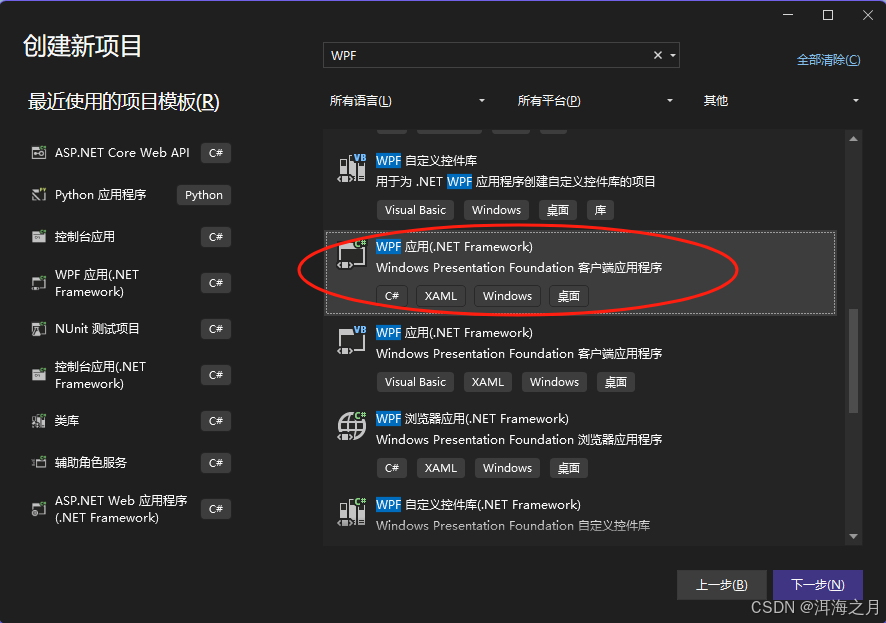Click the 下一步 button

[818, 585]
